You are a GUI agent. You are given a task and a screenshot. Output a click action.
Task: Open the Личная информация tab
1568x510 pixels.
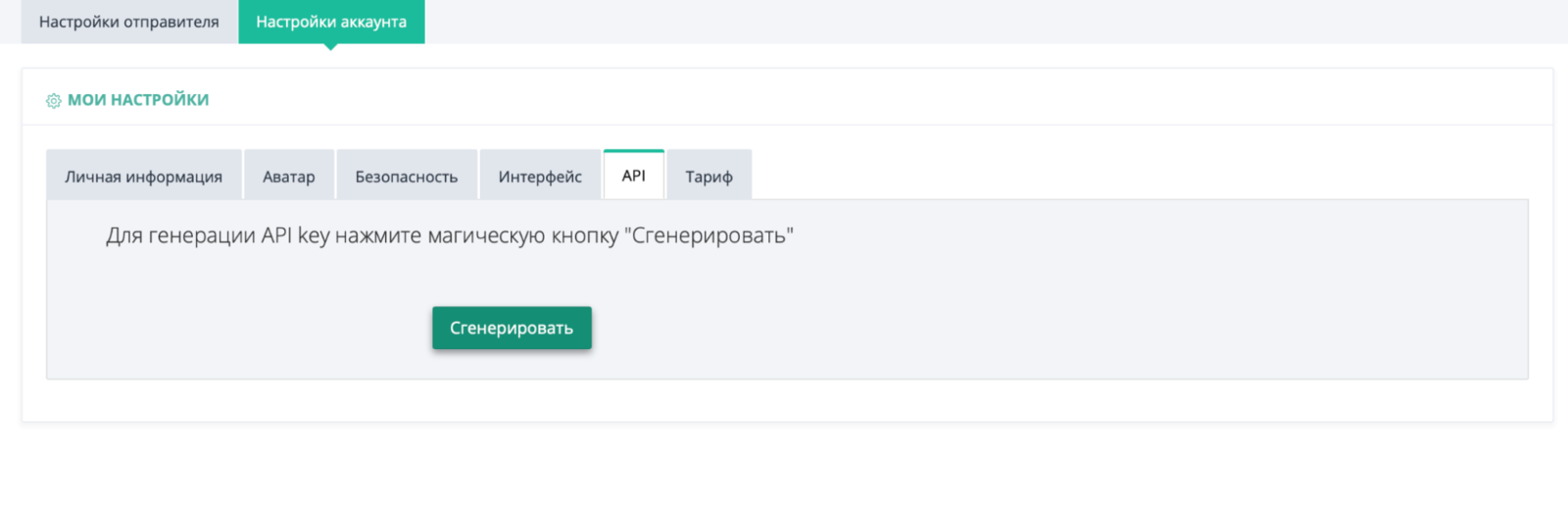click(x=144, y=177)
